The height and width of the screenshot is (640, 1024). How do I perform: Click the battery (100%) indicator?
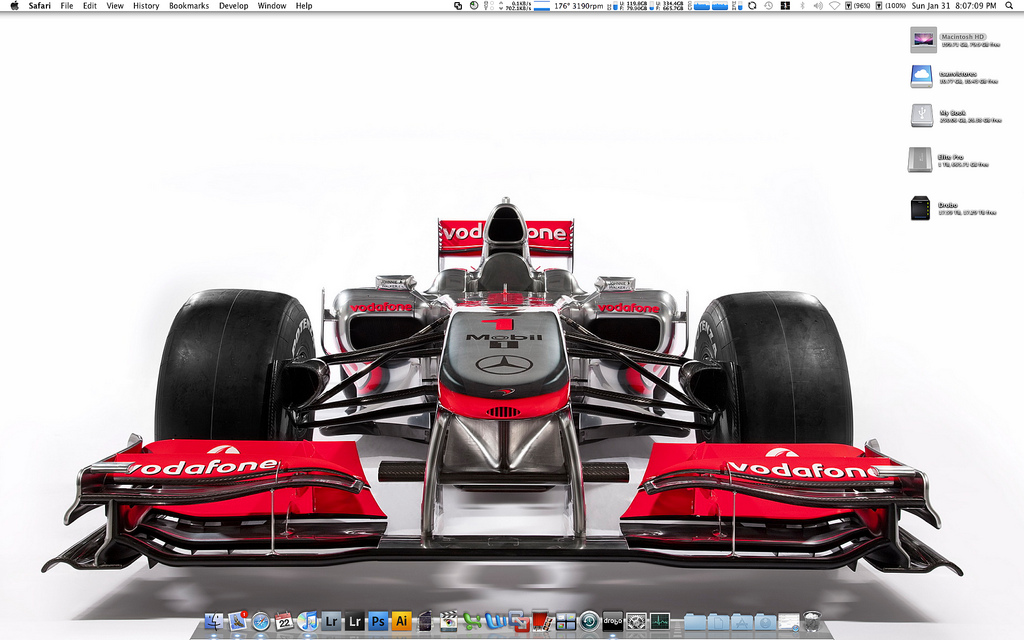click(891, 6)
